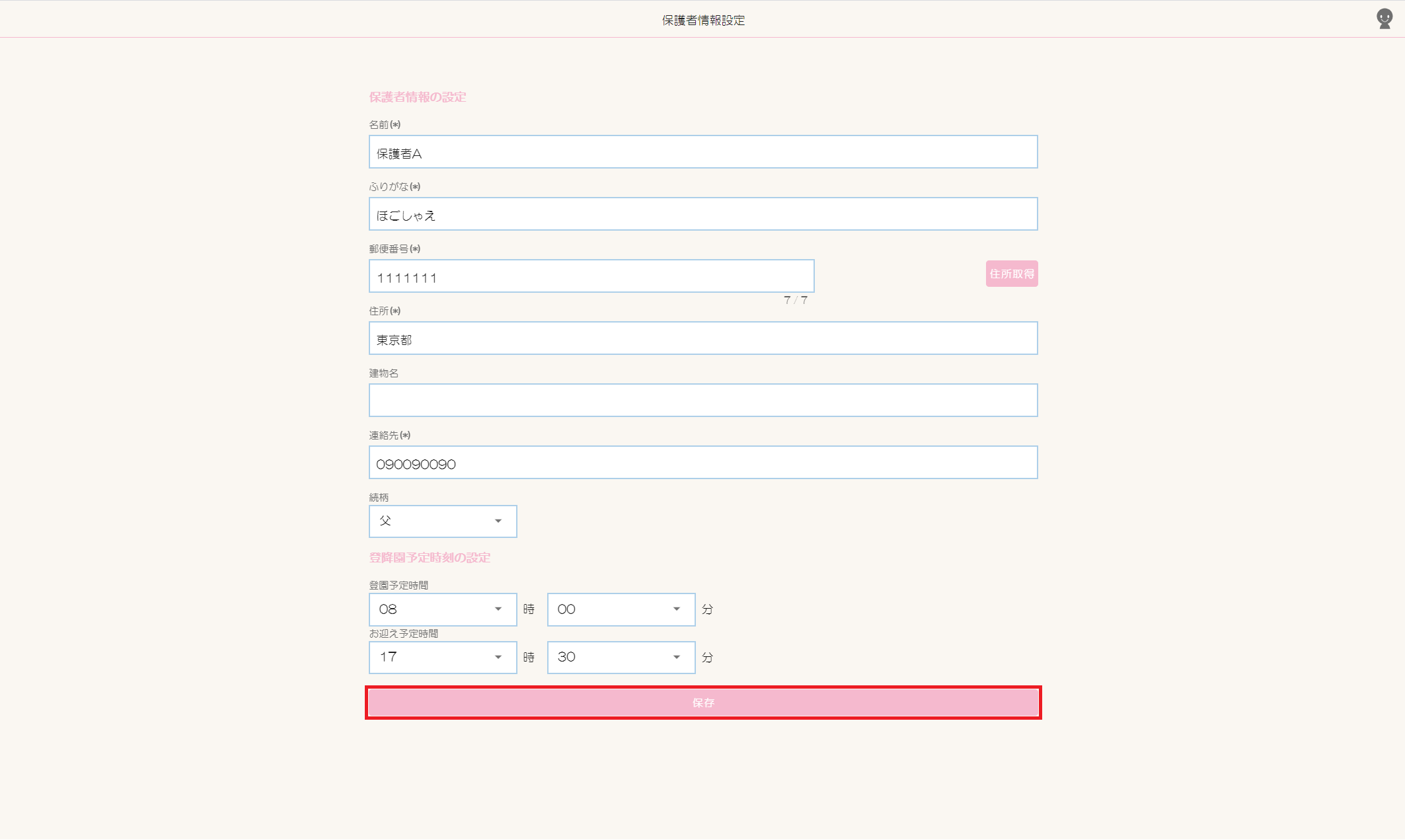Click the 続柄 label
This screenshot has width=1405, height=840.
tap(379, 498)
